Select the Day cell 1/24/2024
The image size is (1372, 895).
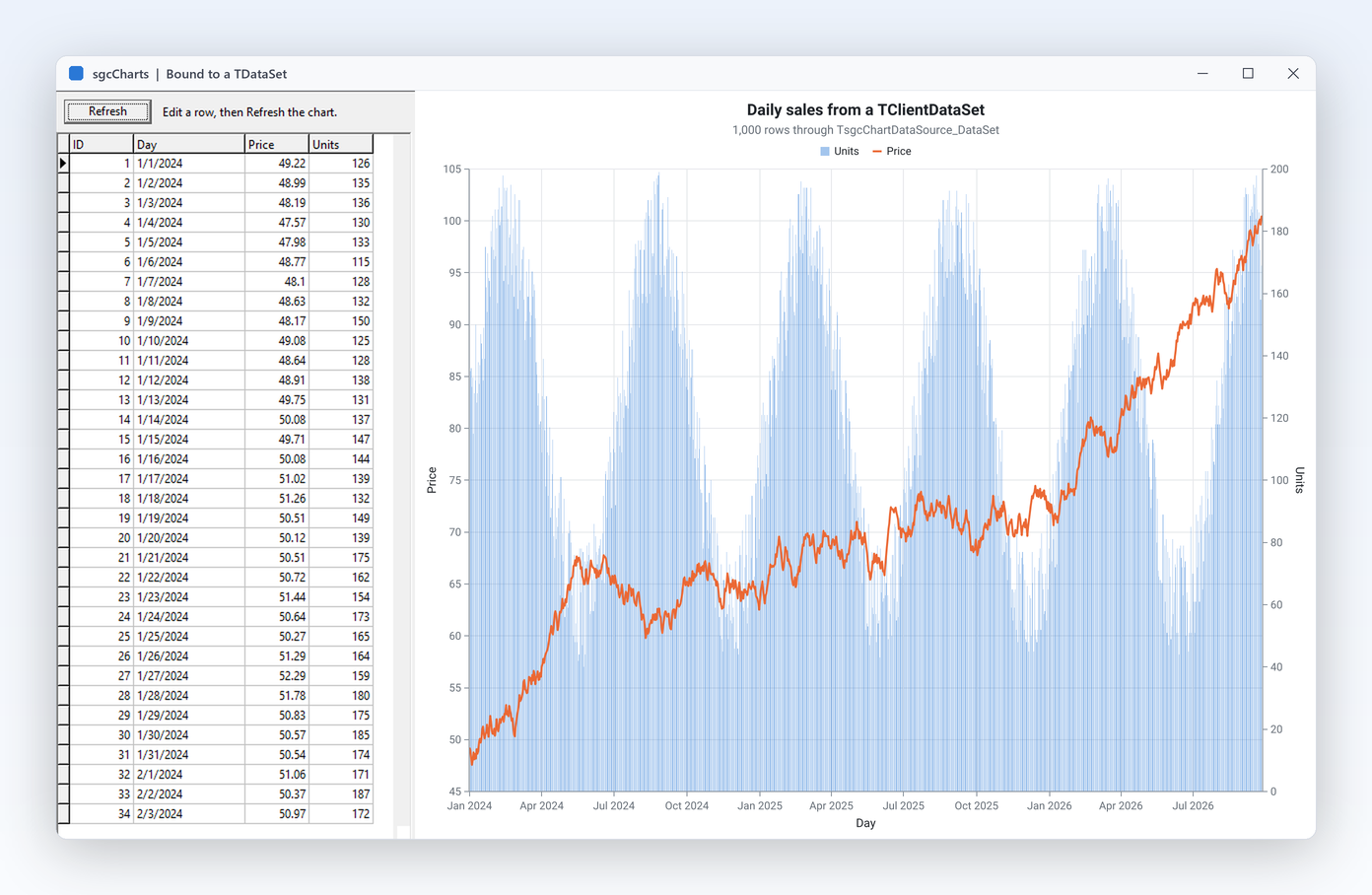coord(189,617)
